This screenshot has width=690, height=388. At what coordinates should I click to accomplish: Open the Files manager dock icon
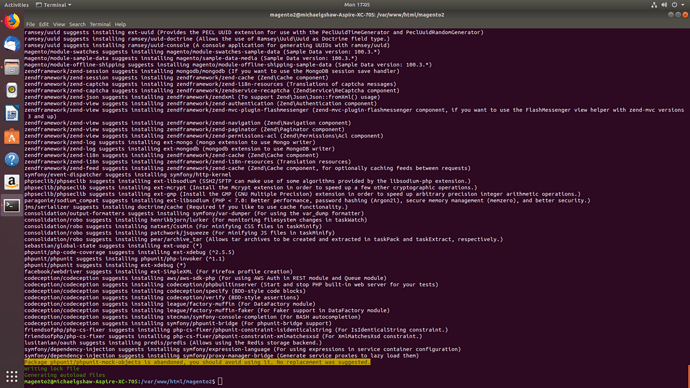click(x=12, y=67)
